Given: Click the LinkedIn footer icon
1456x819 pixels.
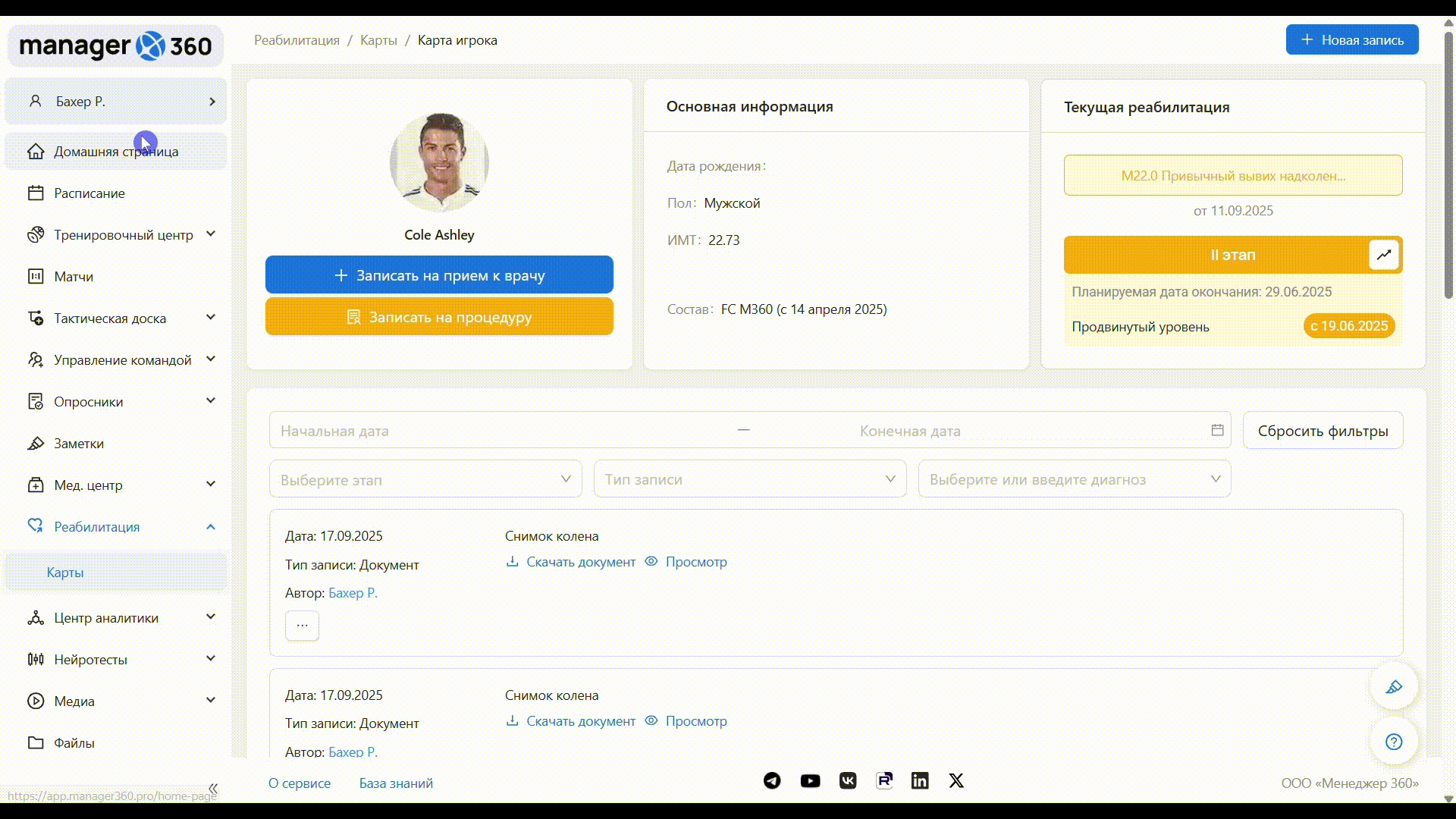Looking at the screenshot, I should pos(920,781).
